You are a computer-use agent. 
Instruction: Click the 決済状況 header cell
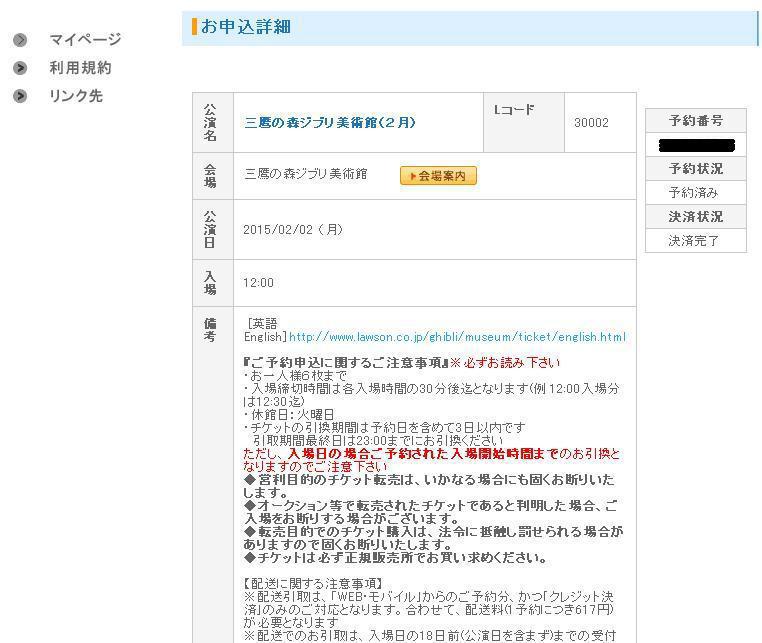point(695,217)
